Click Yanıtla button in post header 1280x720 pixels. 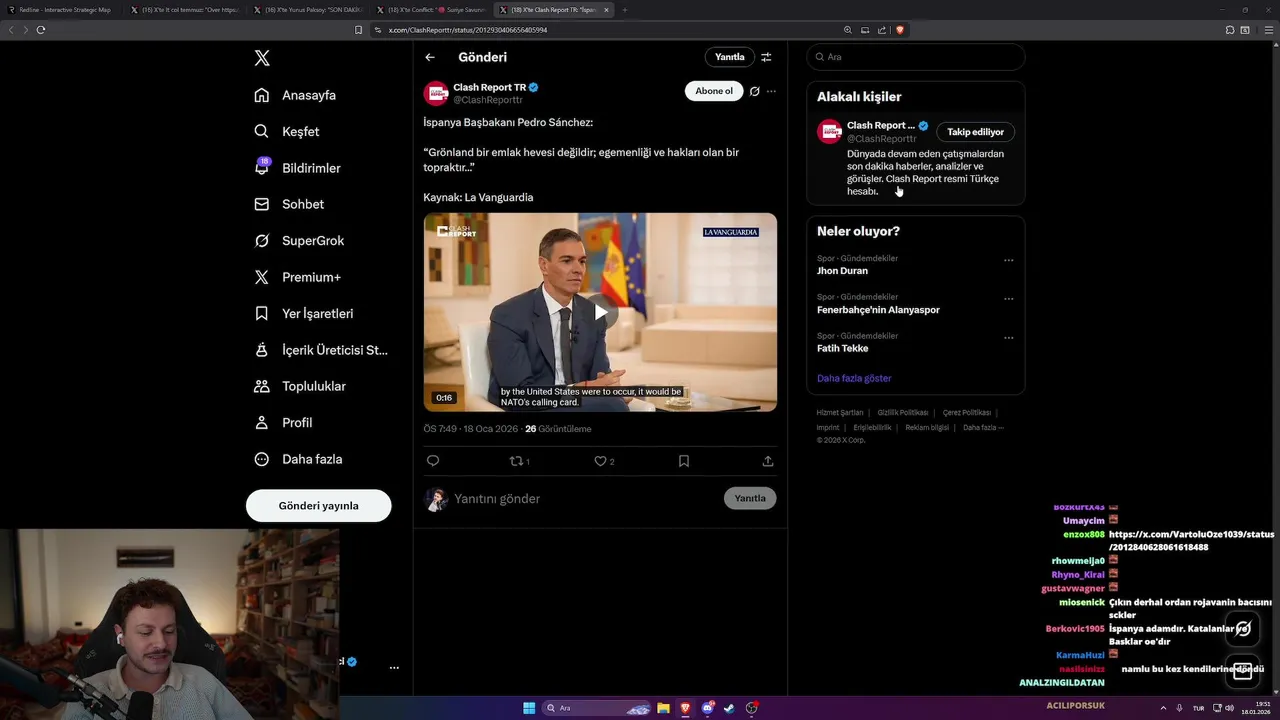[729, 57]
